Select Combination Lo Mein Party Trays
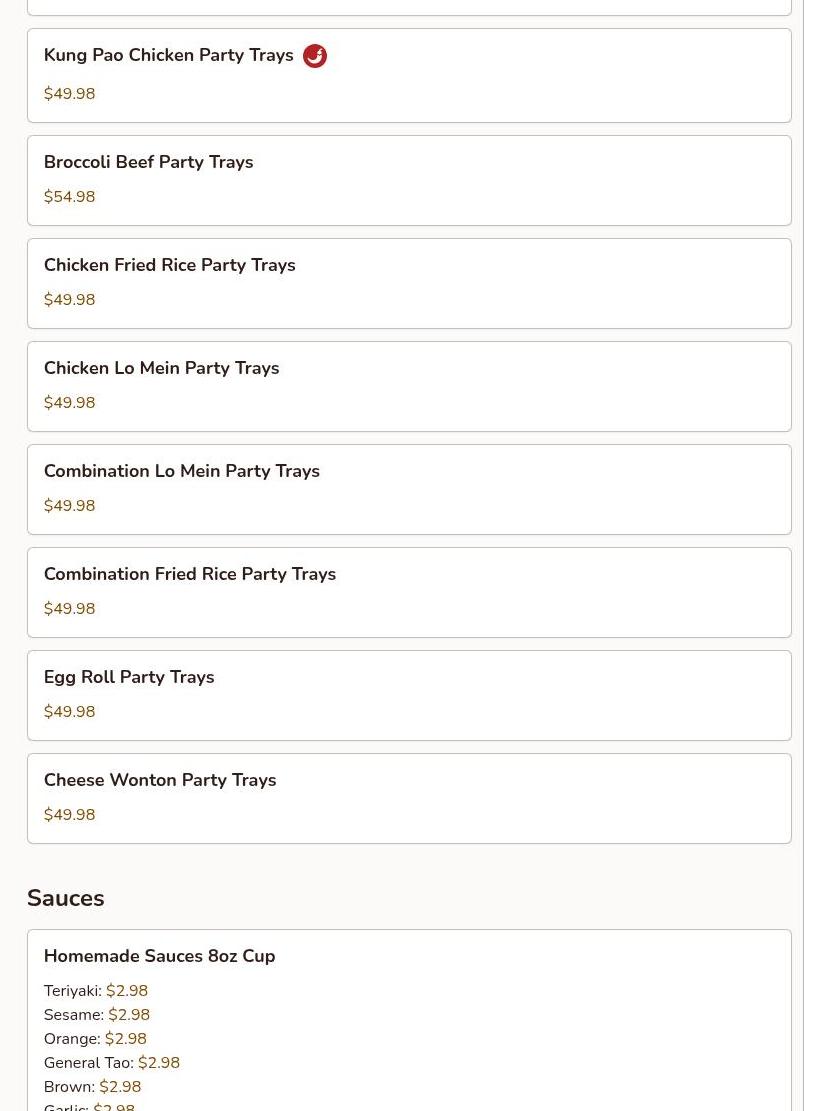824x1111 pixels. 181,471
